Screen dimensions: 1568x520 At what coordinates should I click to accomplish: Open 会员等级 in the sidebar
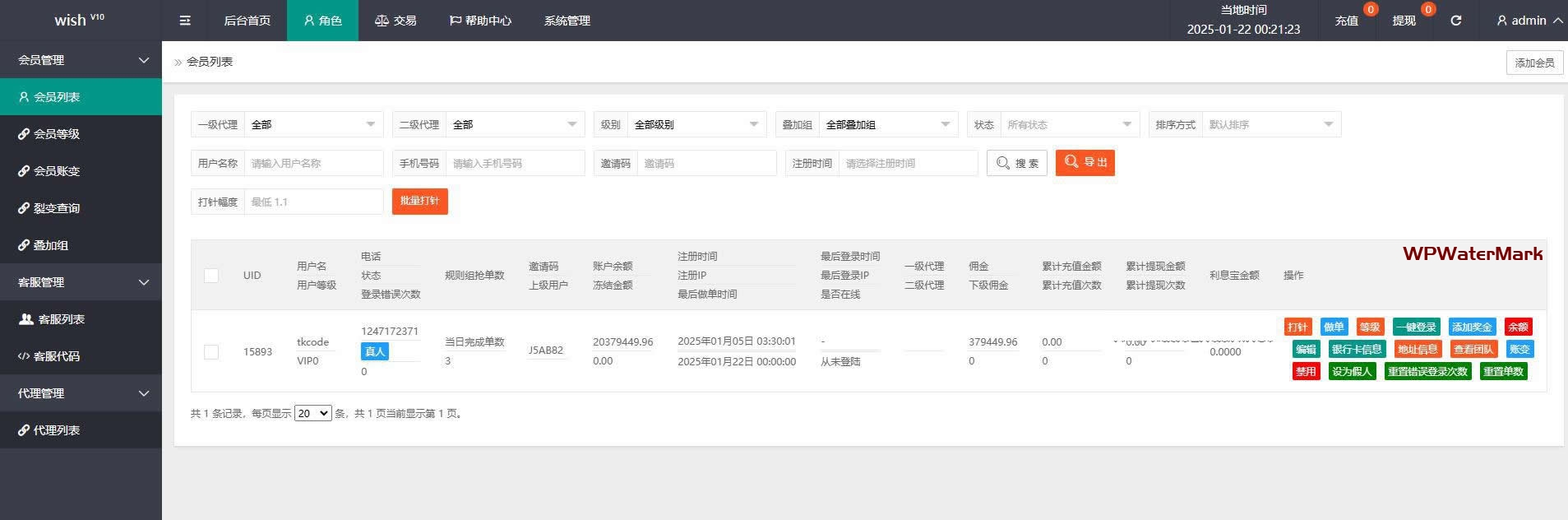click(56, 134)
